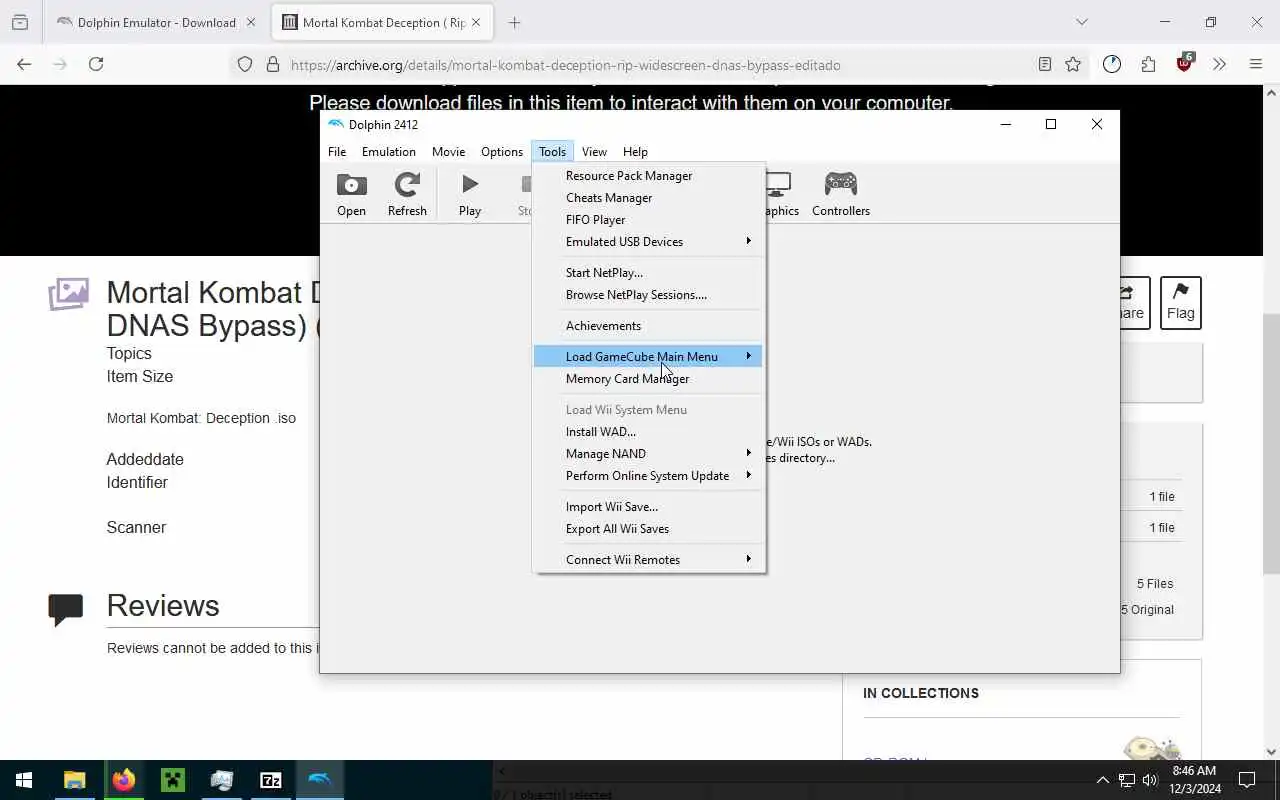
Task: Open a new Firefox tab
Action: [x=514, y=22]
